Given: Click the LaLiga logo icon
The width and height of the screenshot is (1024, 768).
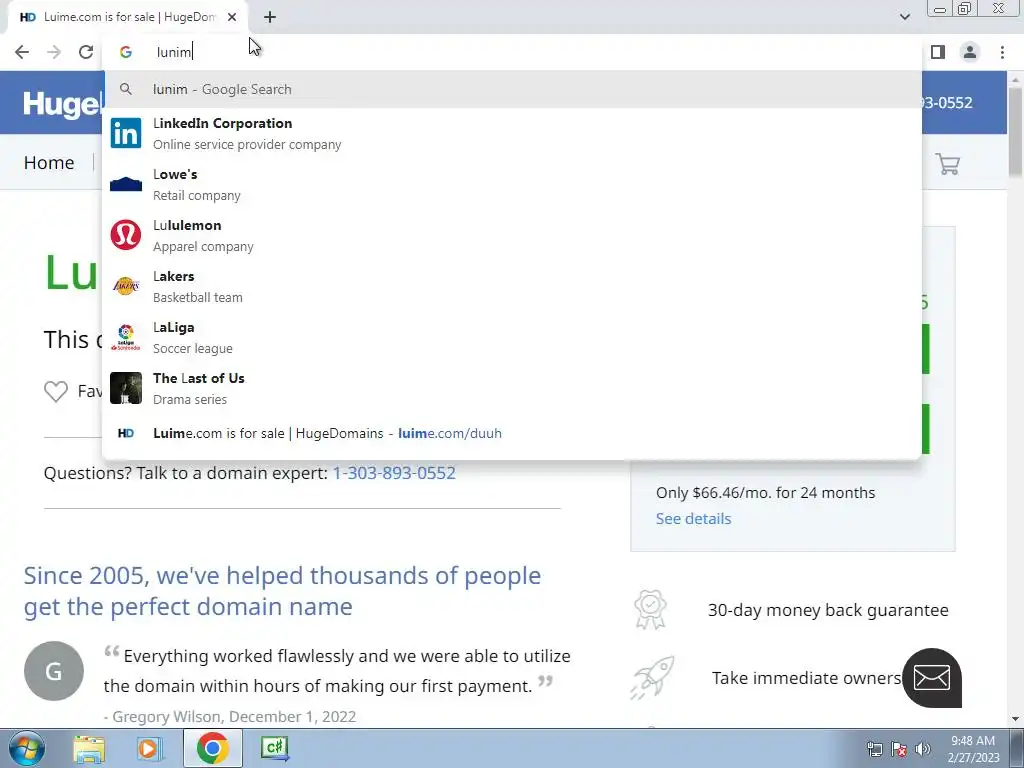Looking at the screenshot, I should [126, 337].
